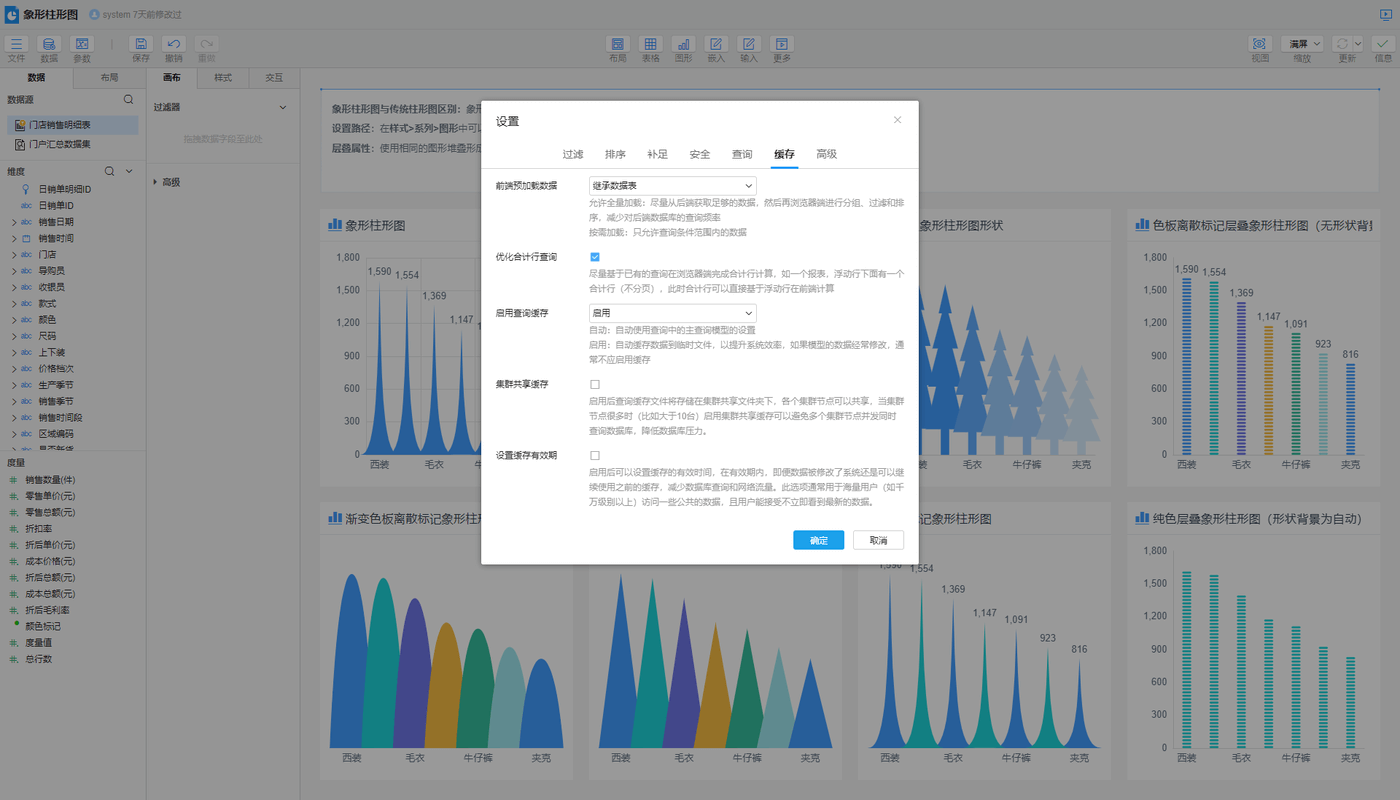Enable the 集群共享缓存 checkbox

(595, 384)
